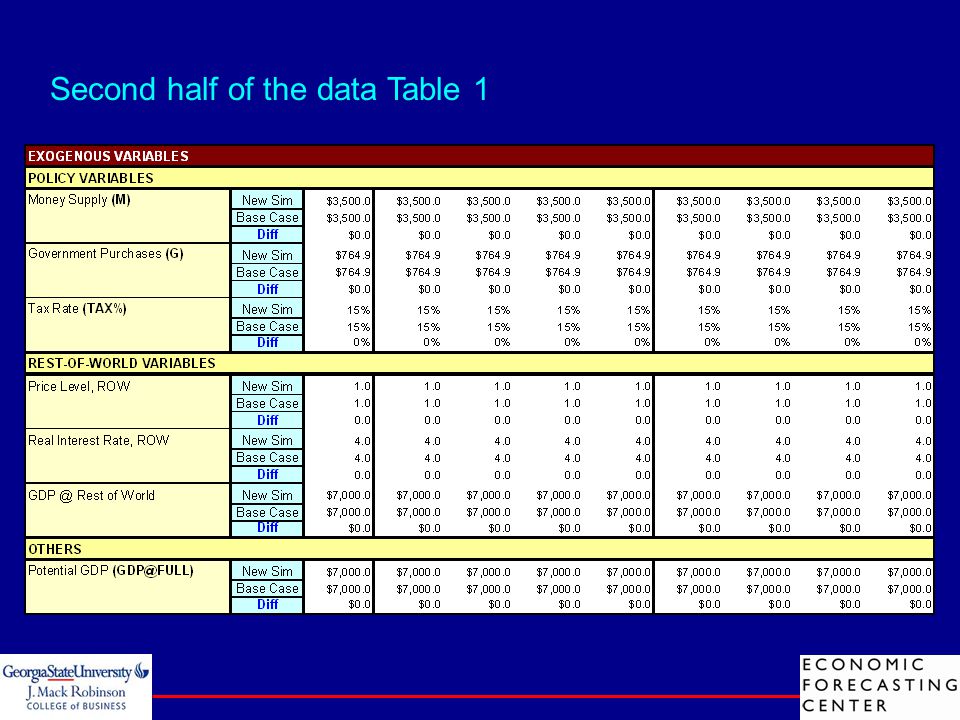Select New Sim cell for GDP @ Rest of World
960x720 pixels.
267,495
